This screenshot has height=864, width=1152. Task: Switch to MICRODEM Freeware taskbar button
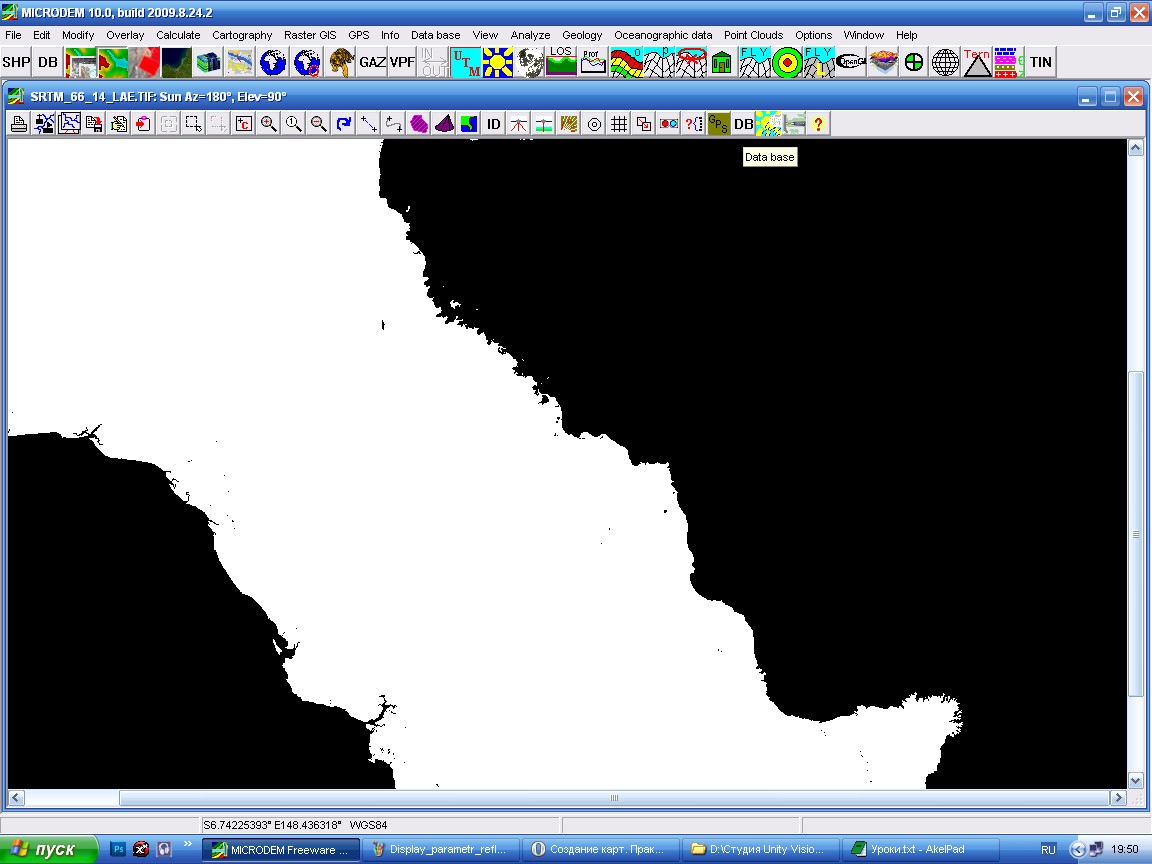pos(281,849)
